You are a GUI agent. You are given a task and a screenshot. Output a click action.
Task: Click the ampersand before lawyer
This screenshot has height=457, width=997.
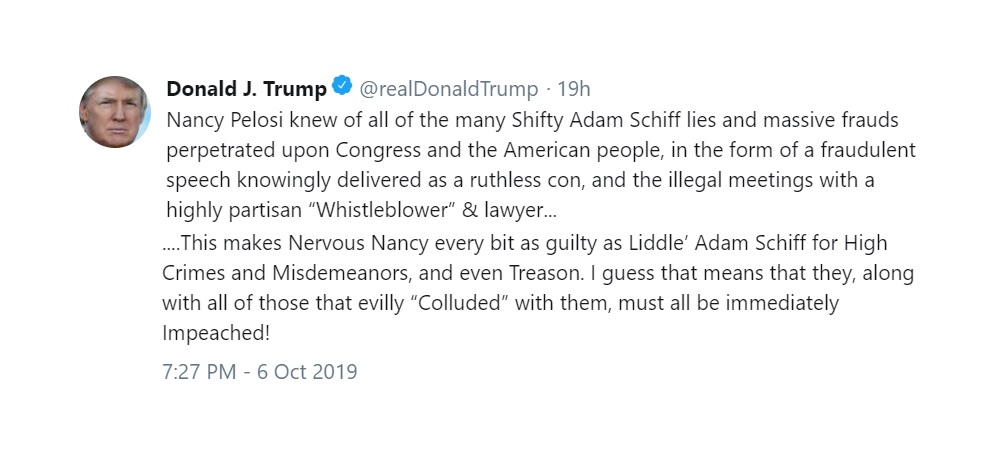point(469,210)
